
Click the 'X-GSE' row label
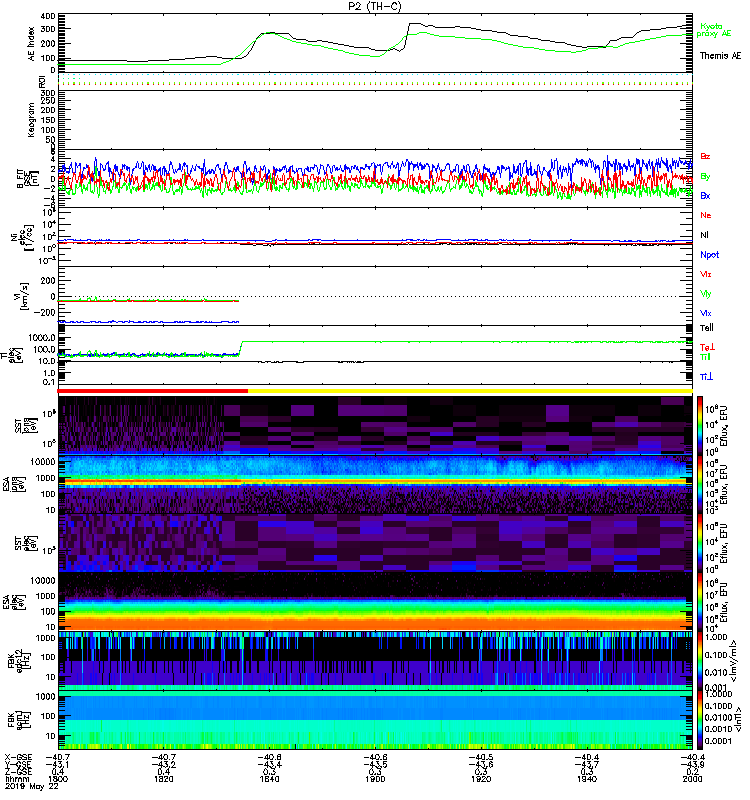point(18,758)
